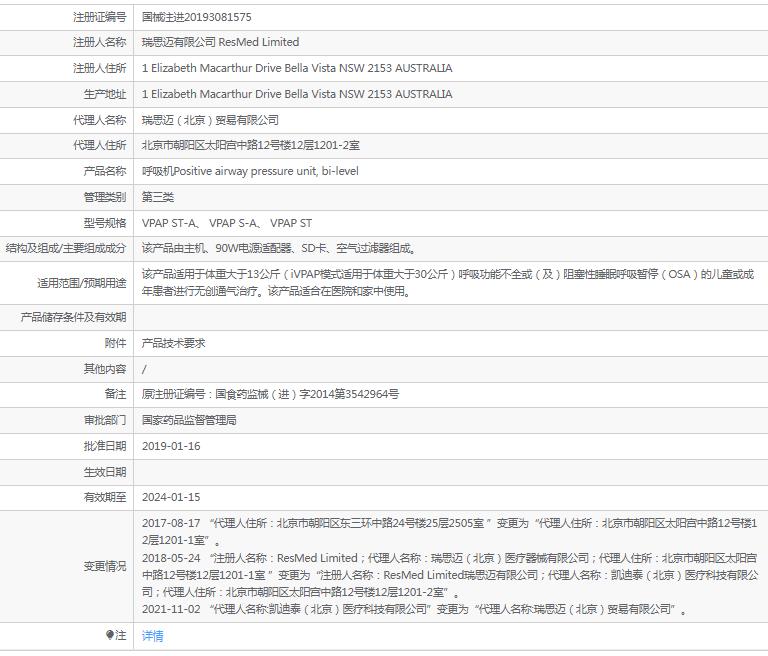Click the 备注 row label
768x656 pixels.
[x=115, y=394]
